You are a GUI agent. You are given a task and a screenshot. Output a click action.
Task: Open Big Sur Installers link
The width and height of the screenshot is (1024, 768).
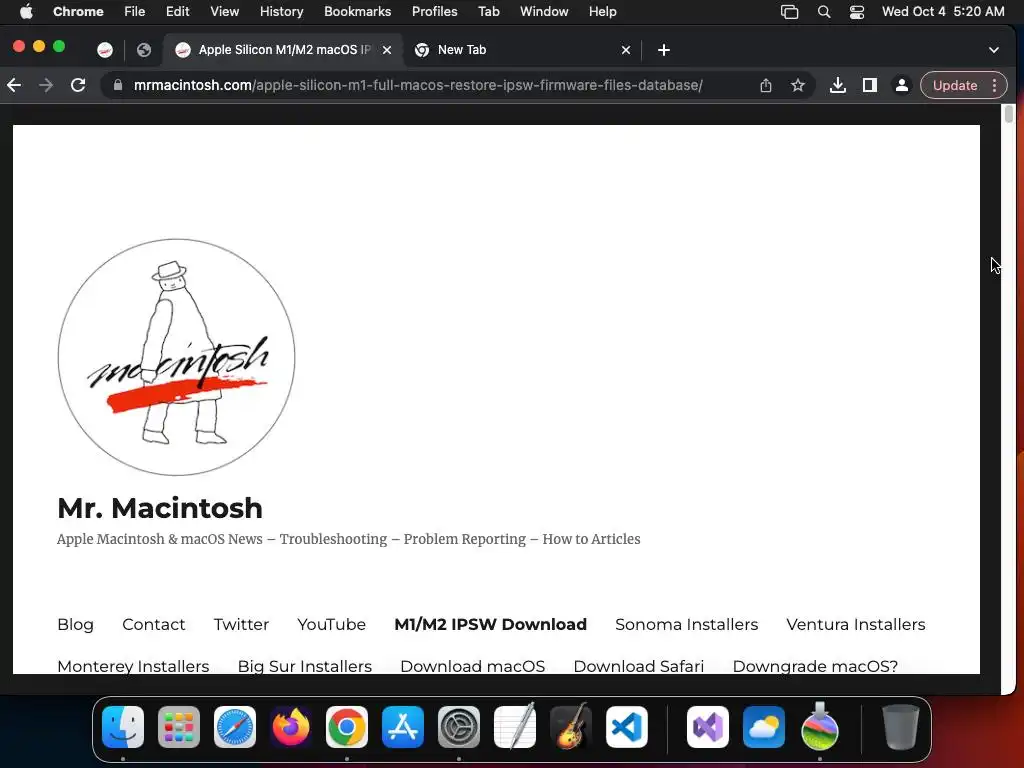[304, 665]
